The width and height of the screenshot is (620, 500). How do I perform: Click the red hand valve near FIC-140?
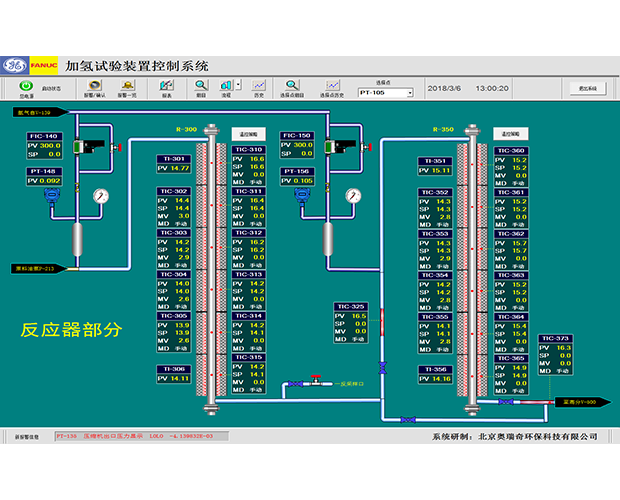[117, 147]
